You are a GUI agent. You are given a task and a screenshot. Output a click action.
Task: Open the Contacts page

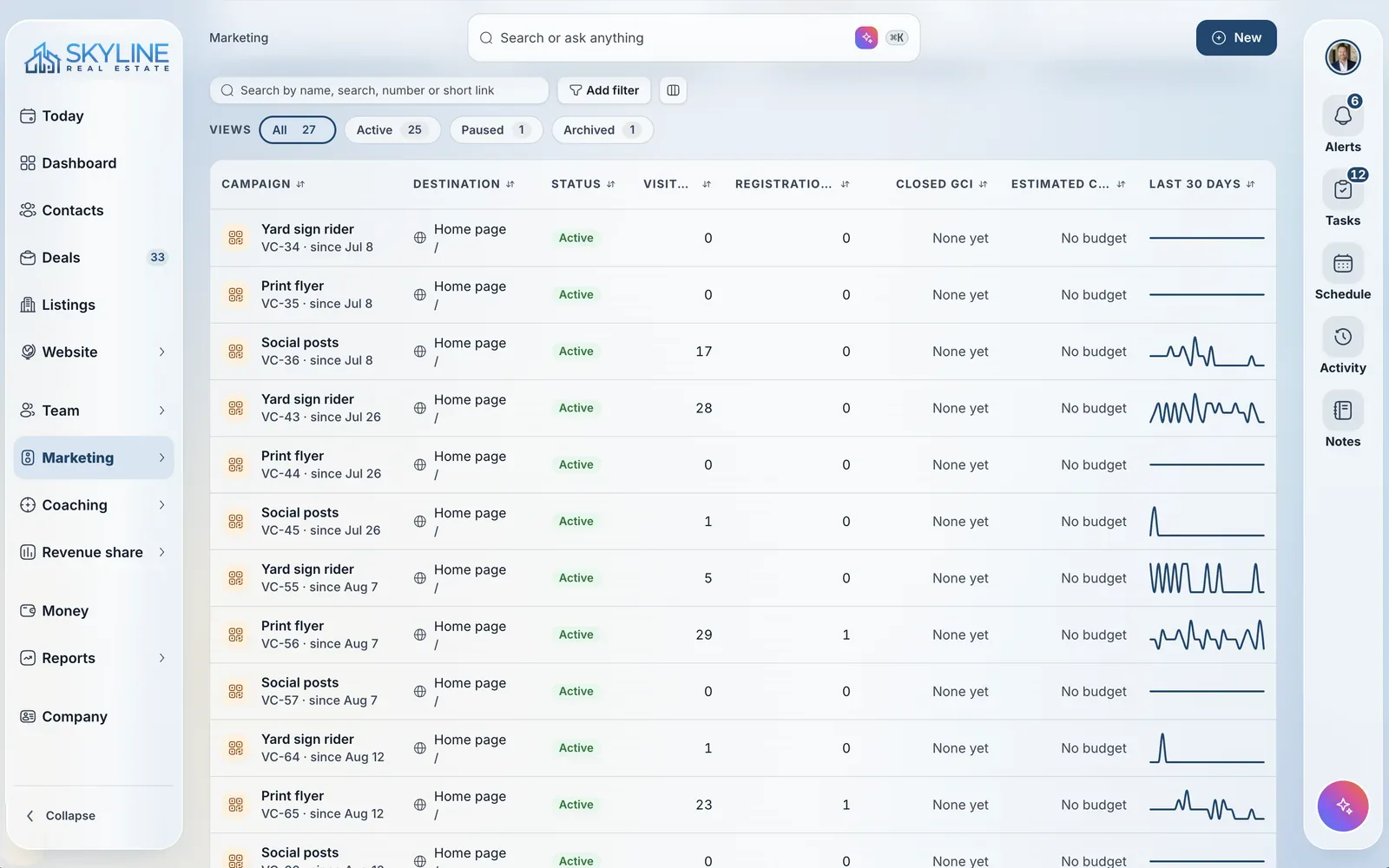pos(94,210)
